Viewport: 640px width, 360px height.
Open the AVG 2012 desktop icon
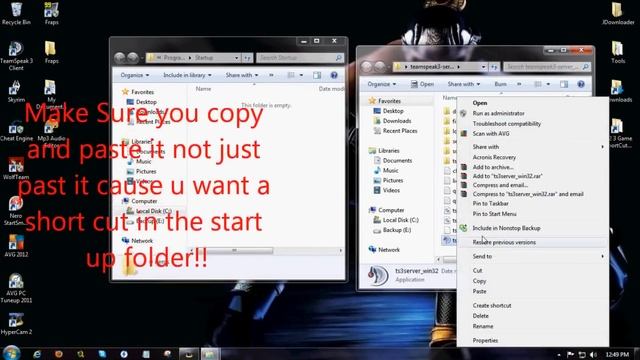click(x=16, y=246)
